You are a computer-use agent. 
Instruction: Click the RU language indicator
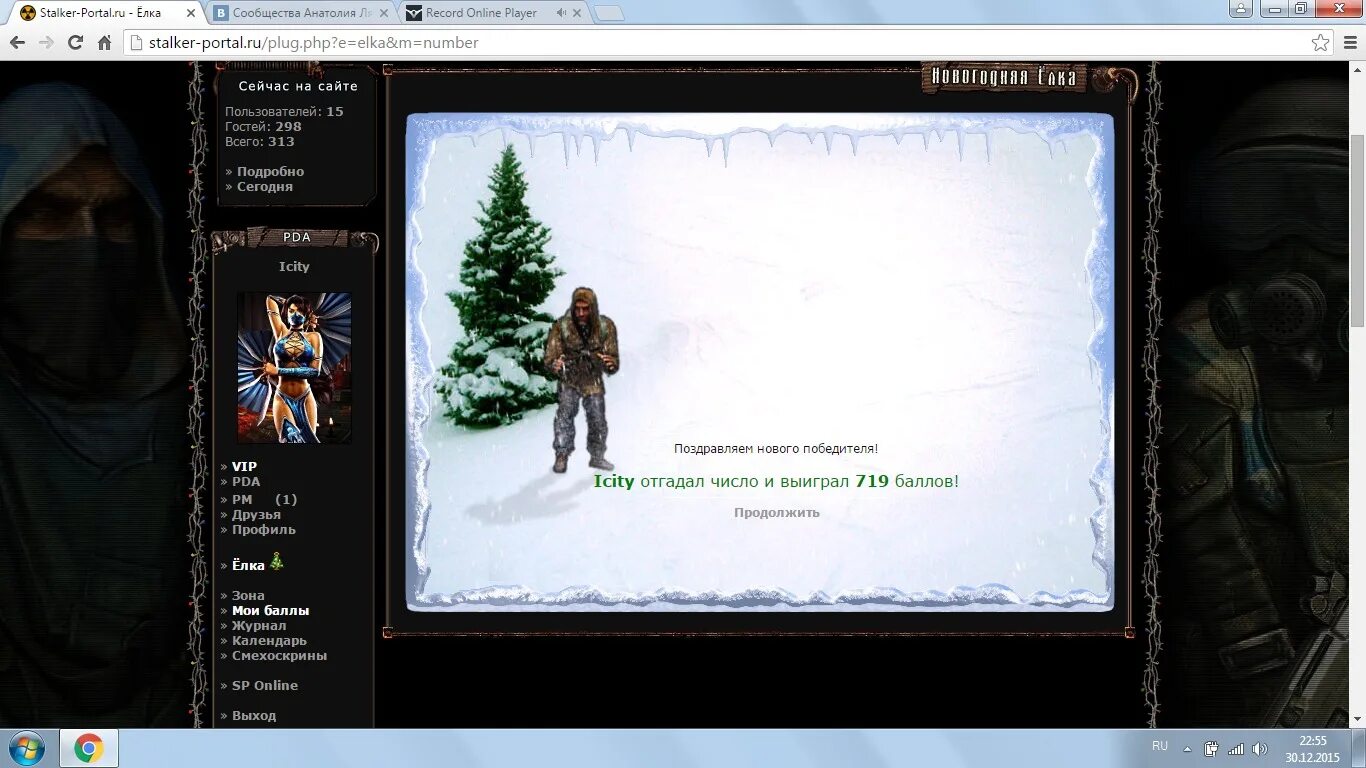[x=1159, y=746]
